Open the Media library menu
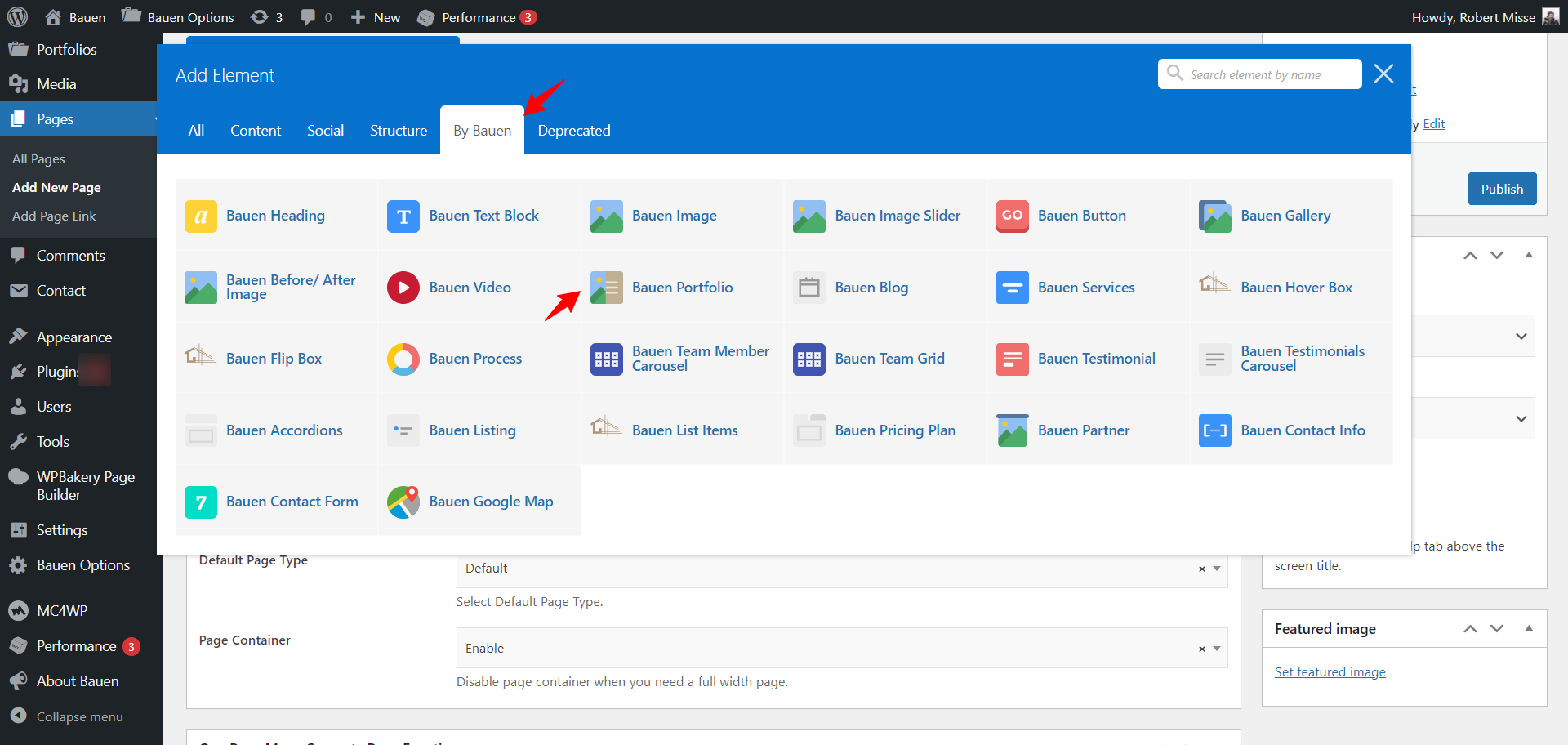 click(x=78, y=84)
